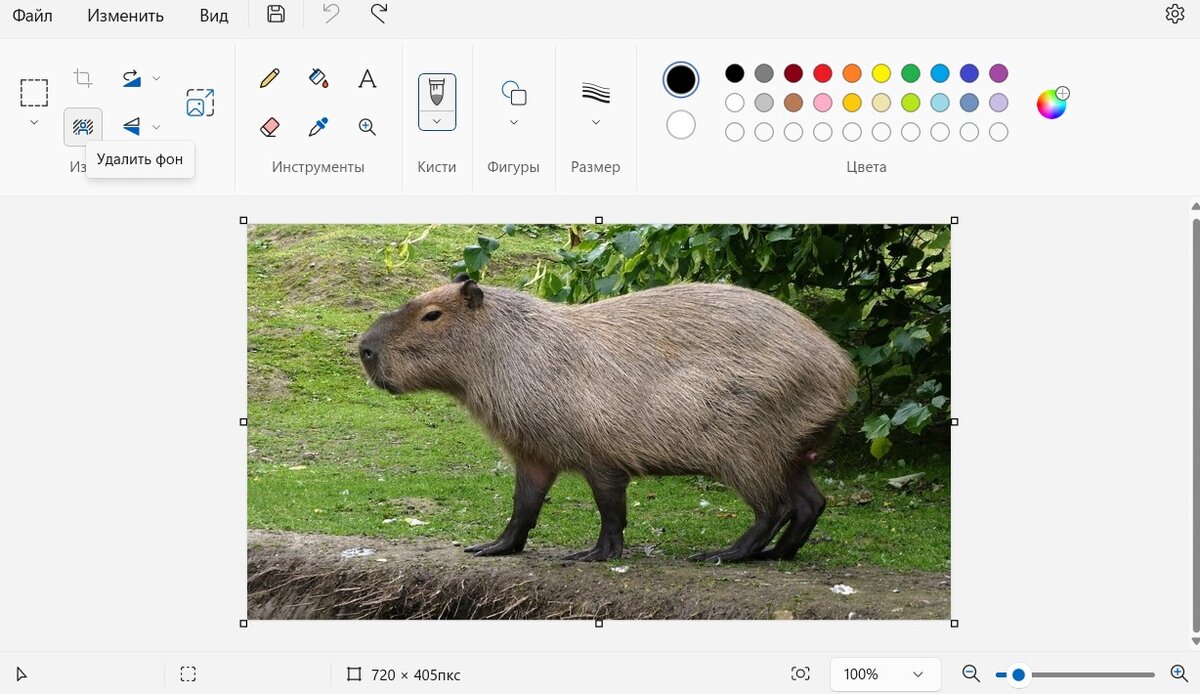Click the Undo arrow
1200x694 pixels.
331,14
